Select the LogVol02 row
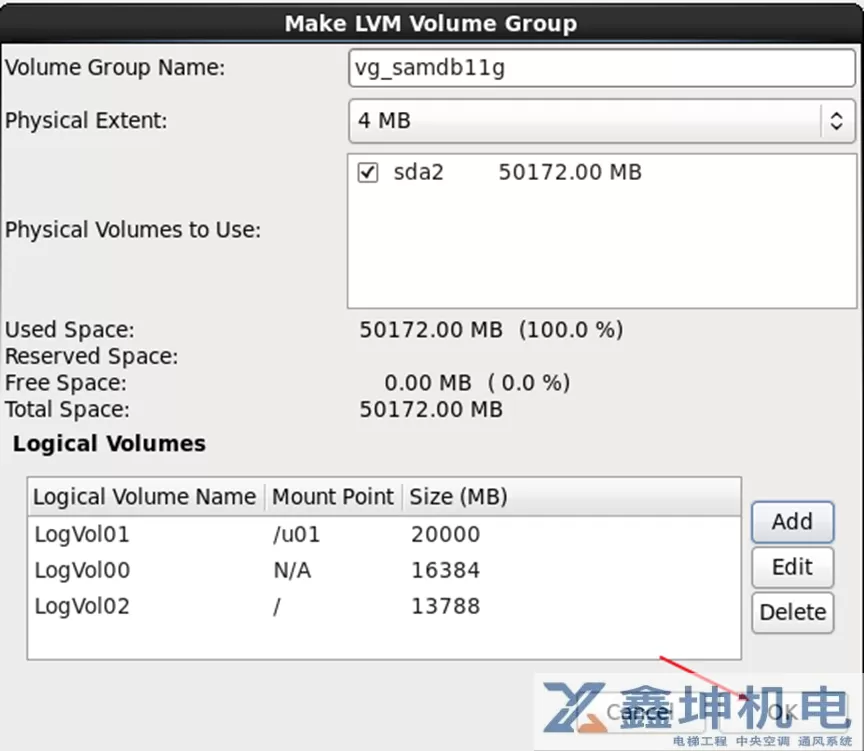Viewport: 864px width, 751px height. coord(384,606)
